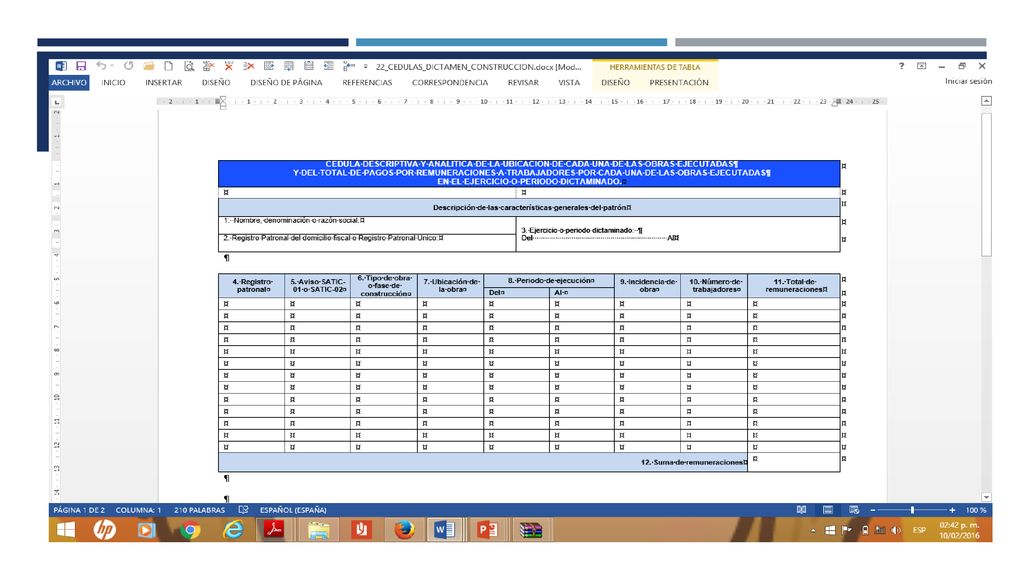1024x576 pixels.
Task: Open the undo history dropdown arrow
Action: click(x=112, y=66)
